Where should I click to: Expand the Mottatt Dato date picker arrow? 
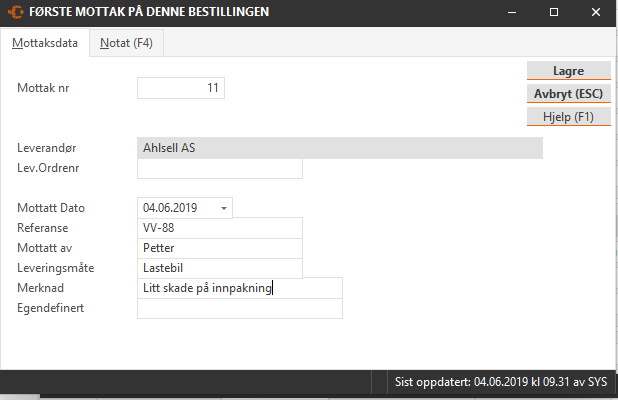(224, 208)
